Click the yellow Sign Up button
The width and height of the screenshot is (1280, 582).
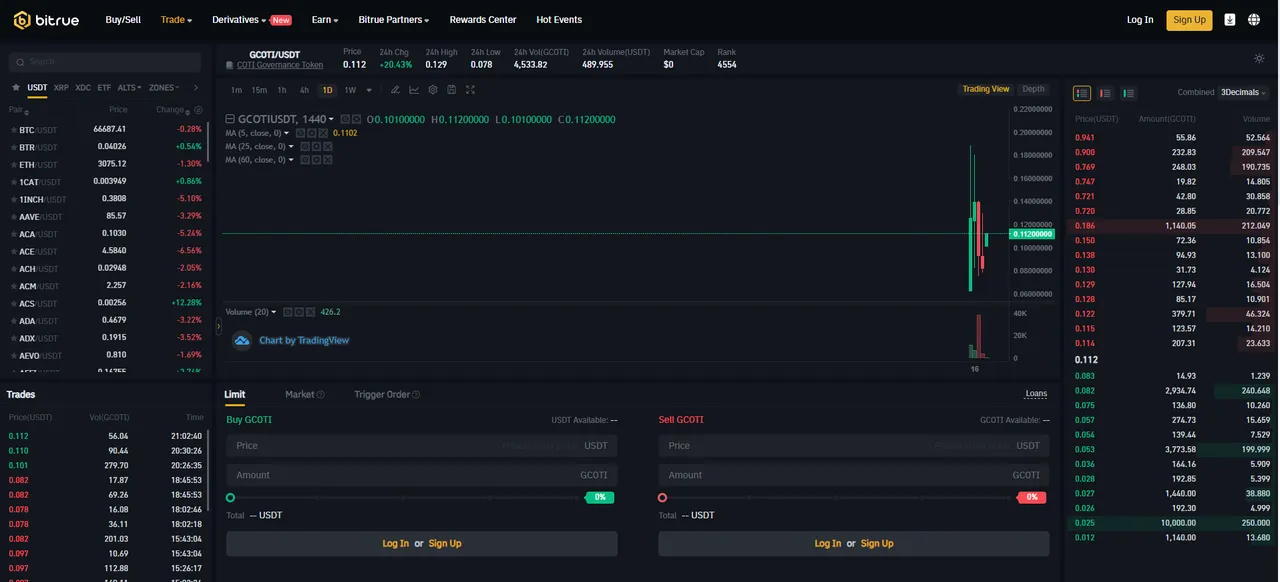[1189, 20]
